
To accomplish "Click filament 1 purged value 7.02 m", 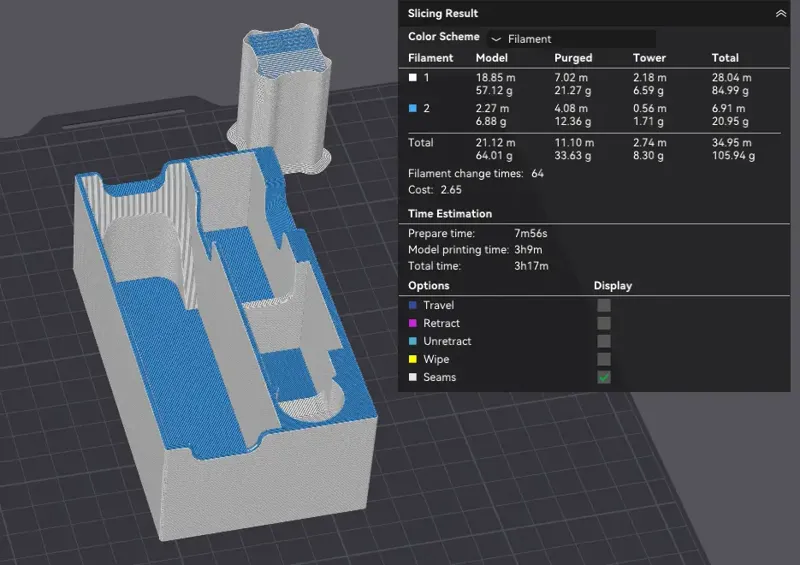I will 571,78.
